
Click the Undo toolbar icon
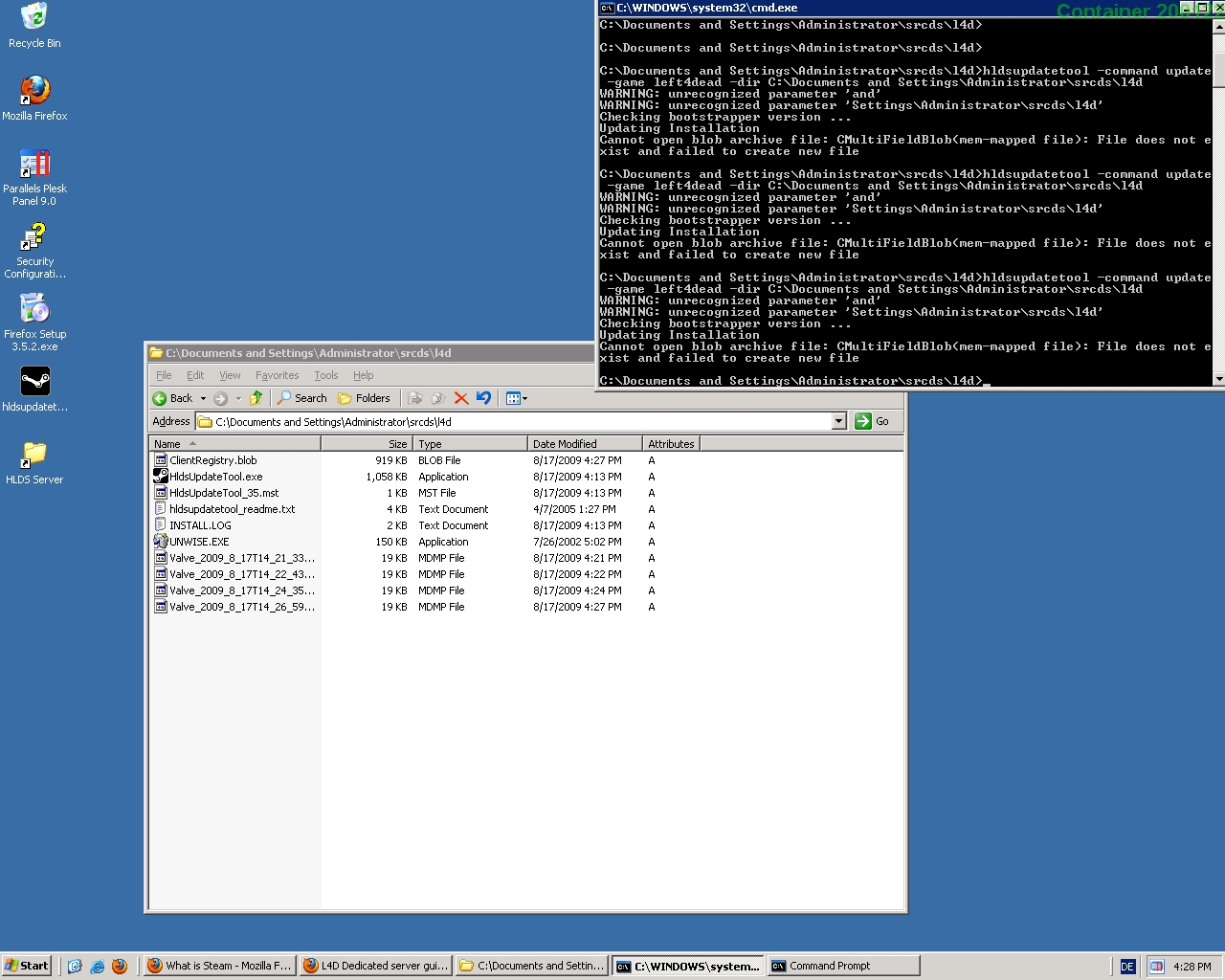(x=483, y=398)
